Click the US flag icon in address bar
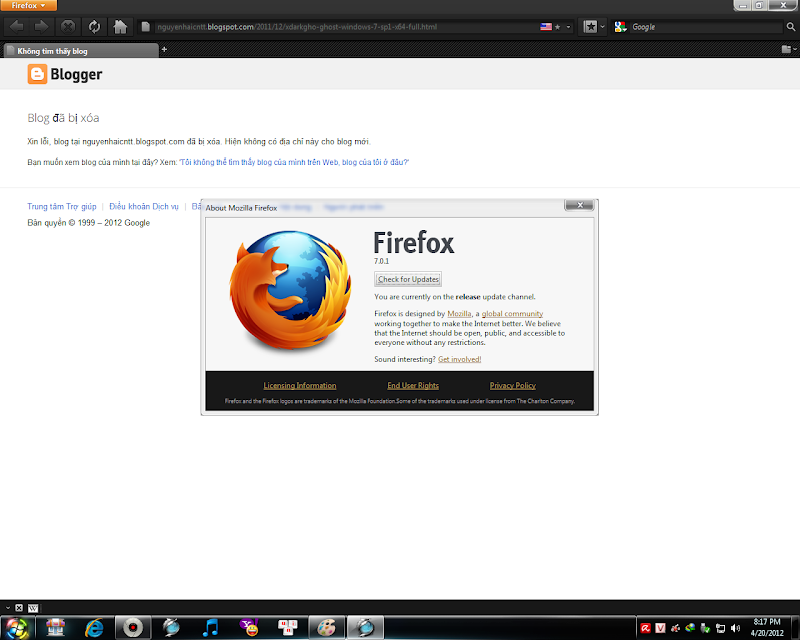This screenshot has height=640, width=800. (x=546, y=27)
